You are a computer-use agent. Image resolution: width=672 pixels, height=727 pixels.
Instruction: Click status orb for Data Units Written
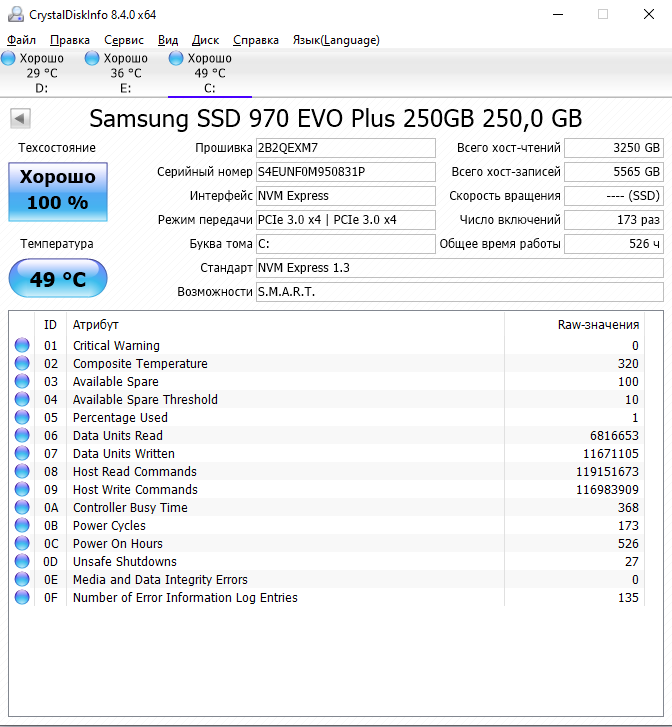22,453
